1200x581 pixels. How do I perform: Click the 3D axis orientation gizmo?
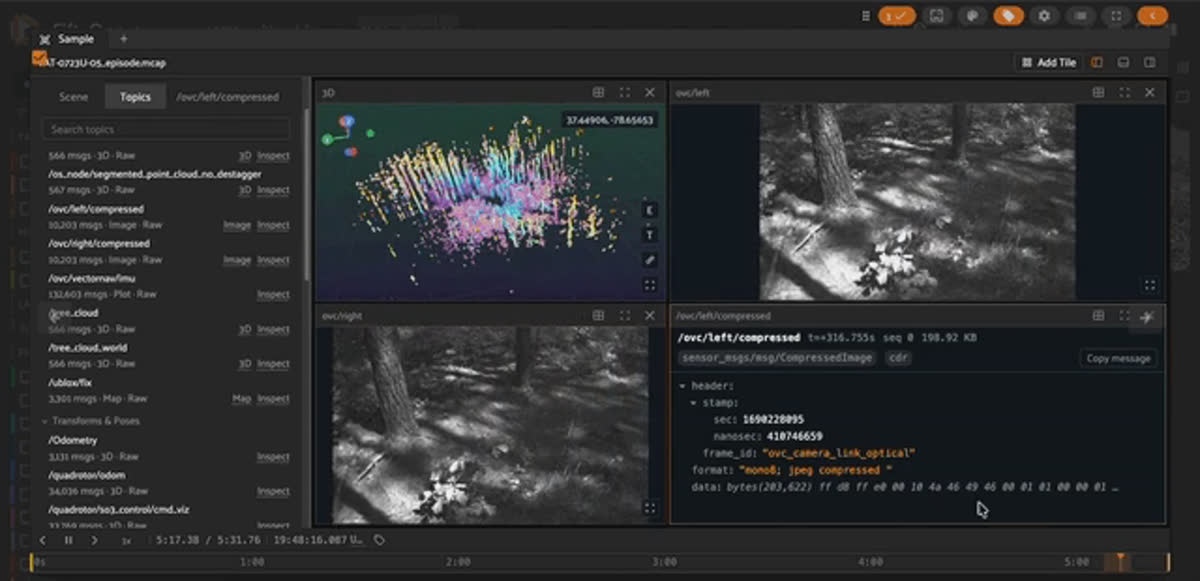pyautogui.click(x=348, y=136)
